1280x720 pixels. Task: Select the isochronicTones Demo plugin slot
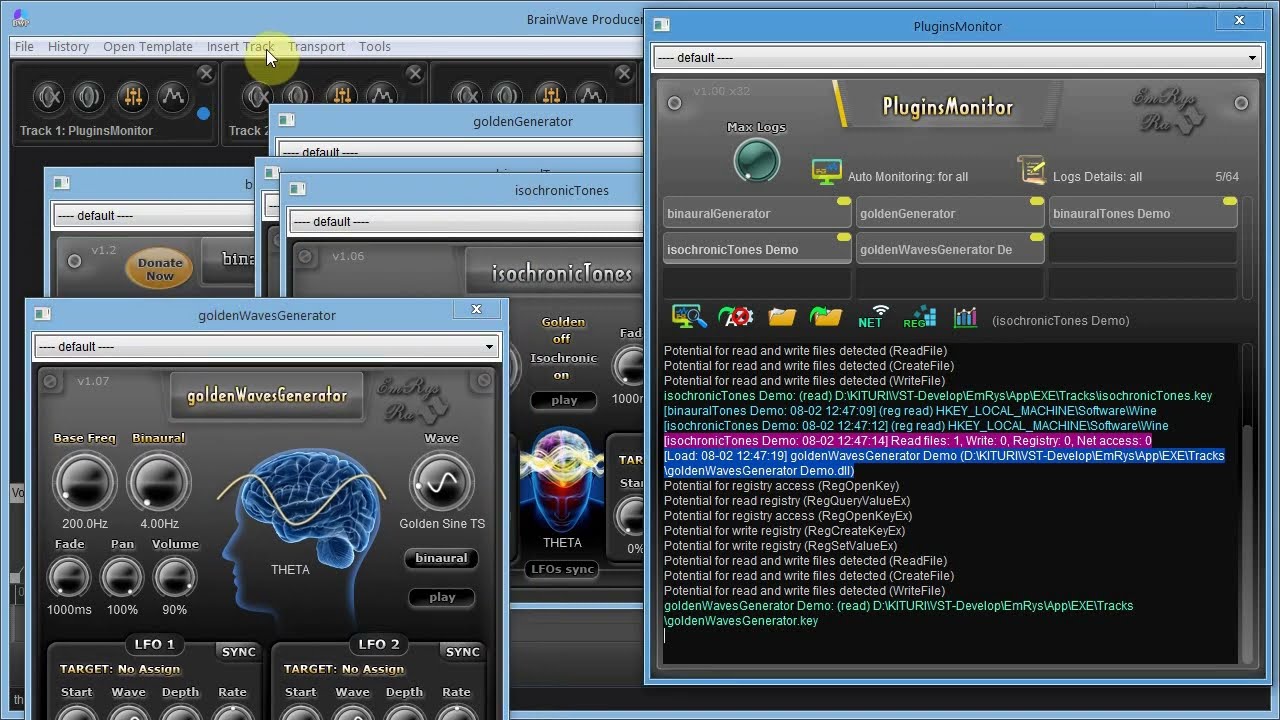coord(757,249)
